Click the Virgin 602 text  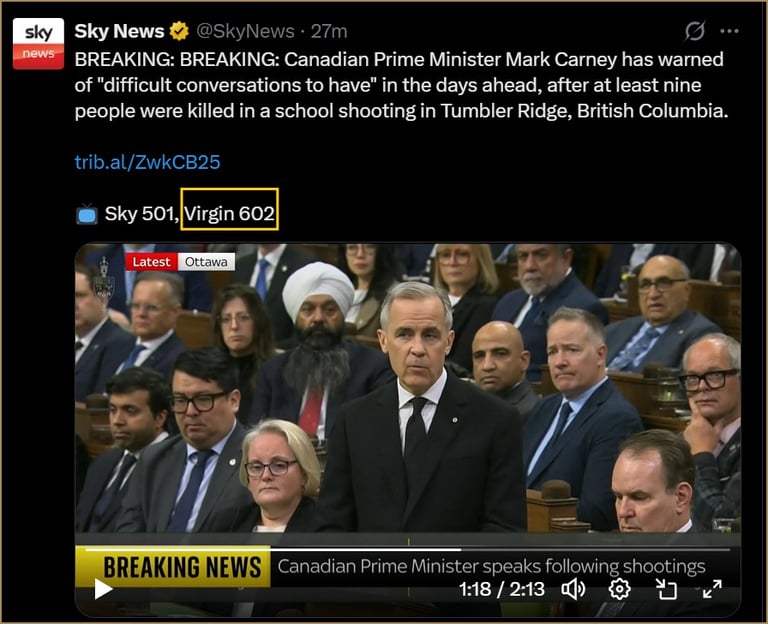(229, 214)
